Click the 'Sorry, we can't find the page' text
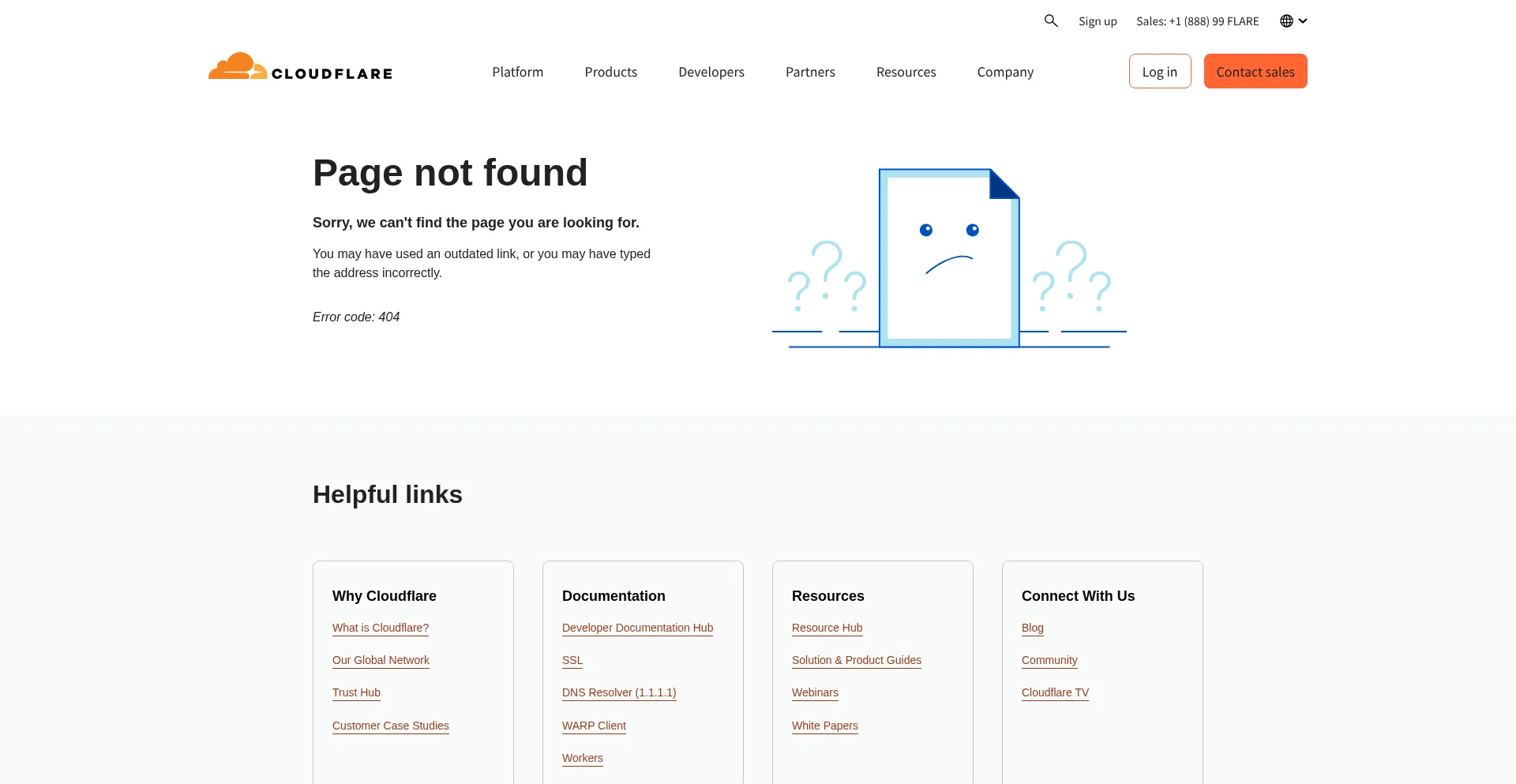 [476, 223]
